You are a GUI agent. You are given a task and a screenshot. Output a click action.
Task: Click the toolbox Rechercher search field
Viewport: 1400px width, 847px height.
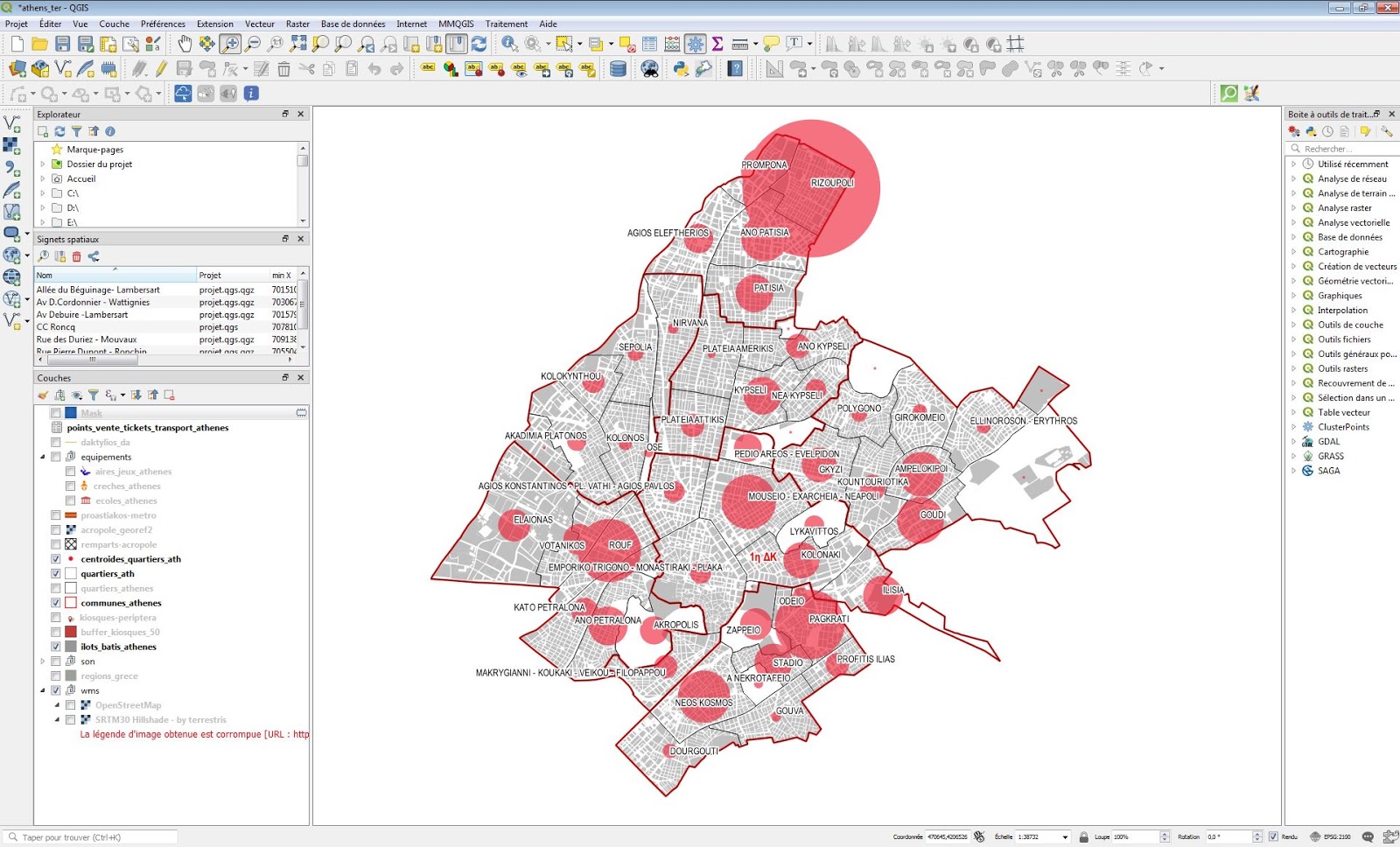pyautogui.click(x=1343, y=149)
